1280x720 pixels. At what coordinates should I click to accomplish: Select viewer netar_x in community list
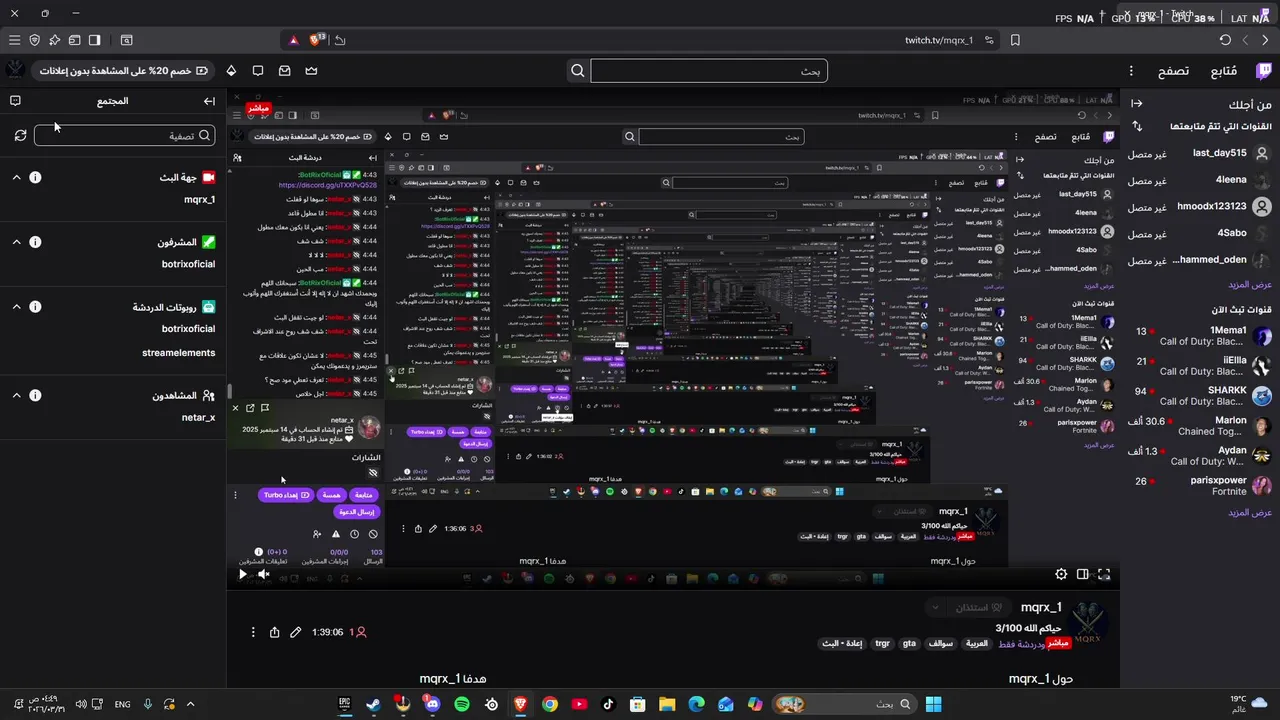[198, 417]
